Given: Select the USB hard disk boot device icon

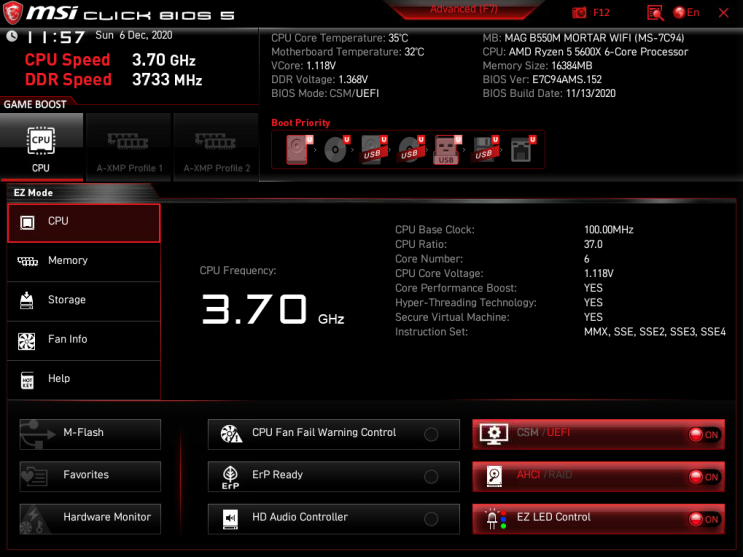Looking at the screenshot, I should (374, 150).
